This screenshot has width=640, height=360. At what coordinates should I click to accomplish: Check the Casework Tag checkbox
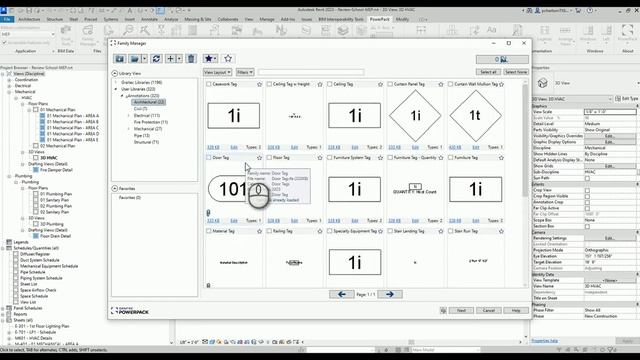tap(209, 84)
